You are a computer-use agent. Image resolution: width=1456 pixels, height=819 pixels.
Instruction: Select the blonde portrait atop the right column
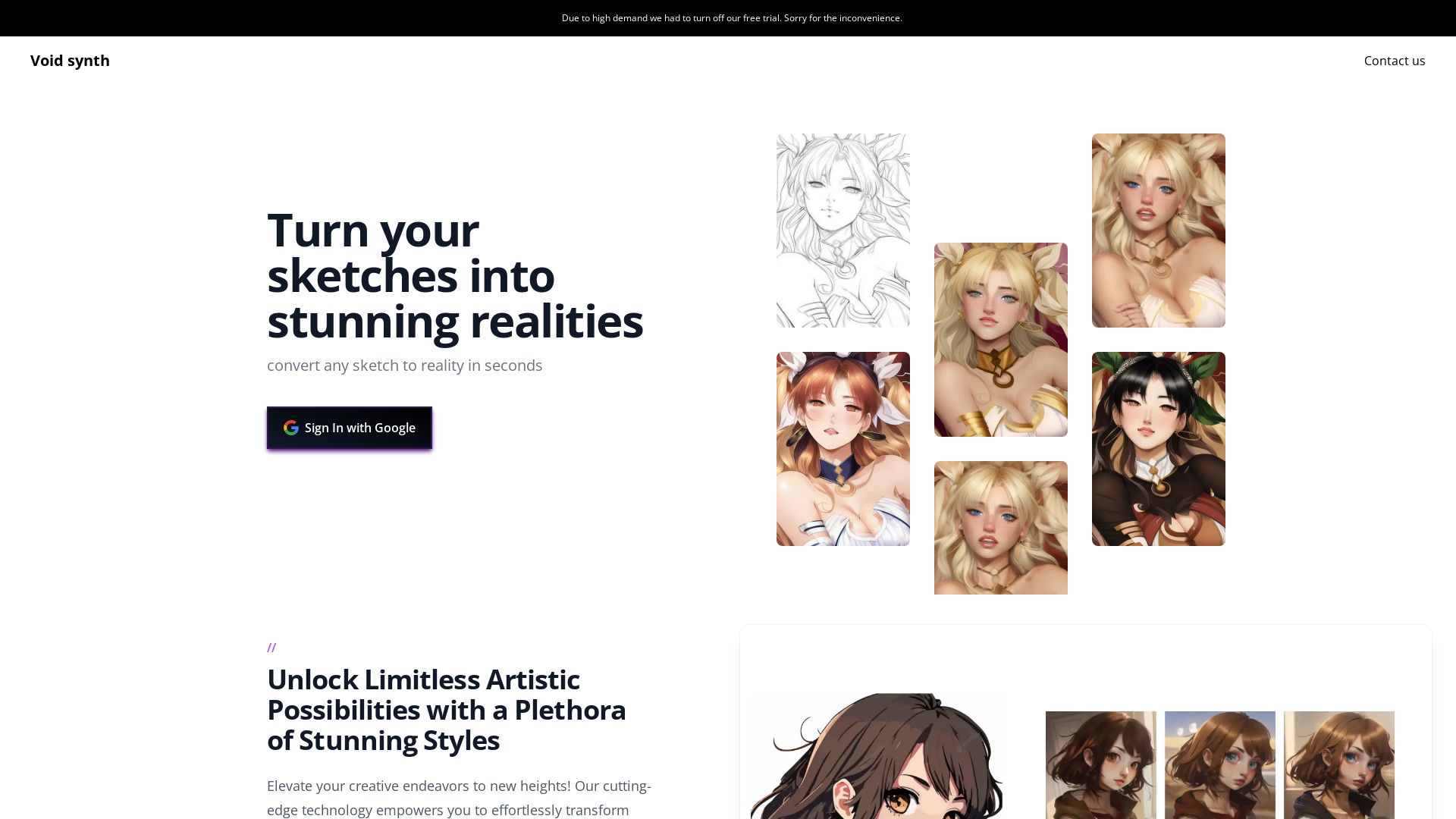1158,231
